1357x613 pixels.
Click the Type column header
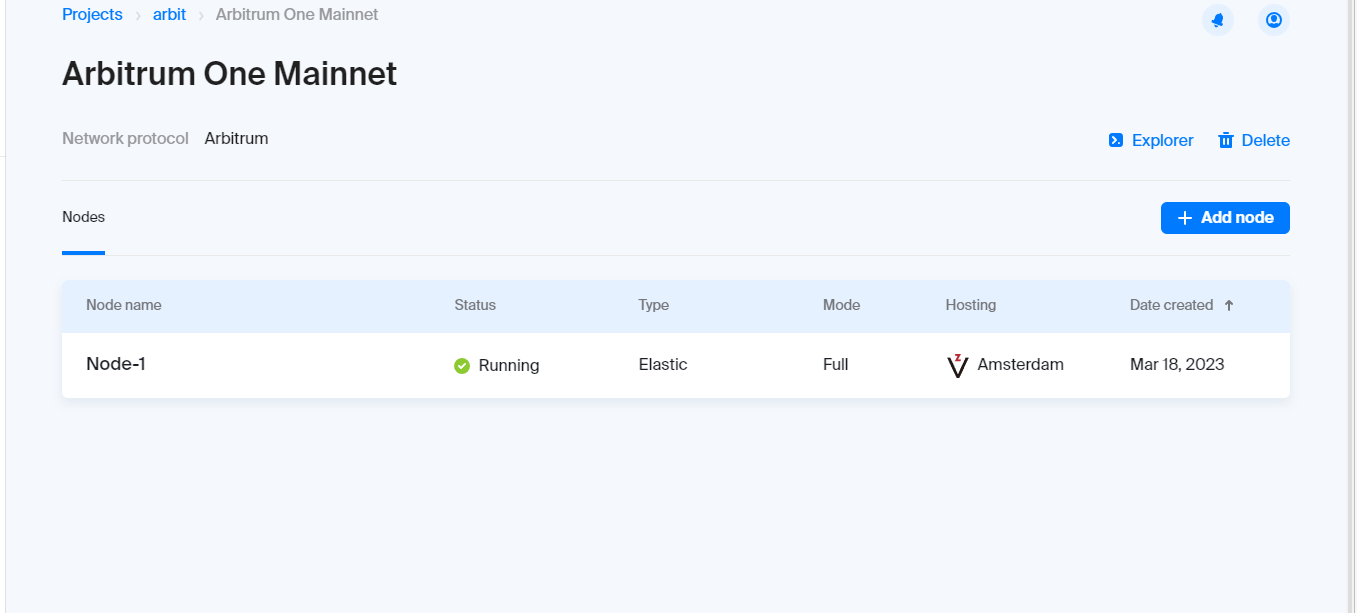654,305
